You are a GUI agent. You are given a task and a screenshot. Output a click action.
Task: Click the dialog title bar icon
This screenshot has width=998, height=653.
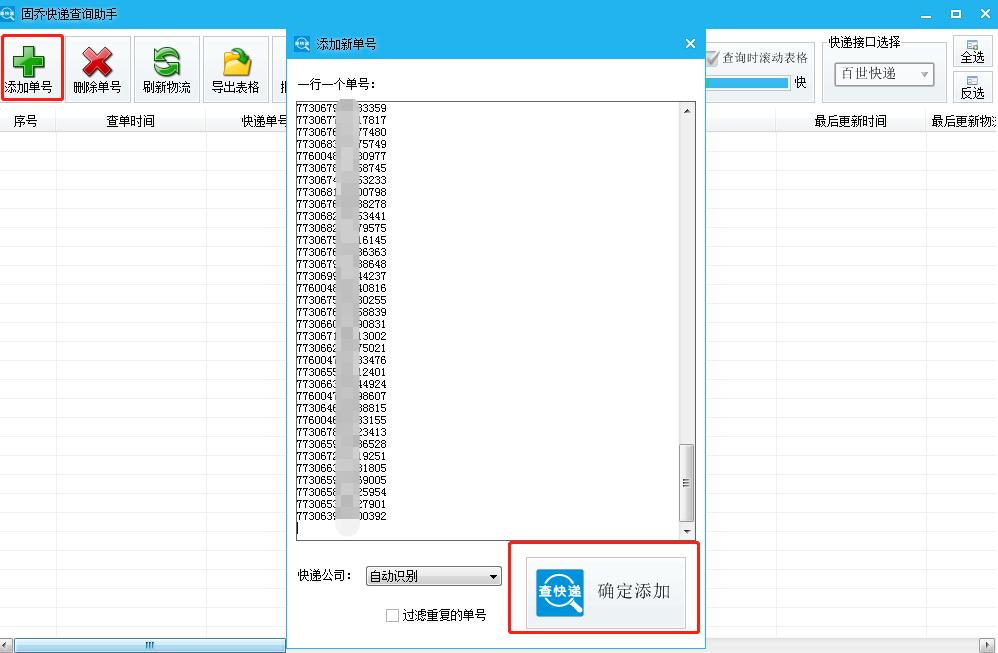(301, 43)
